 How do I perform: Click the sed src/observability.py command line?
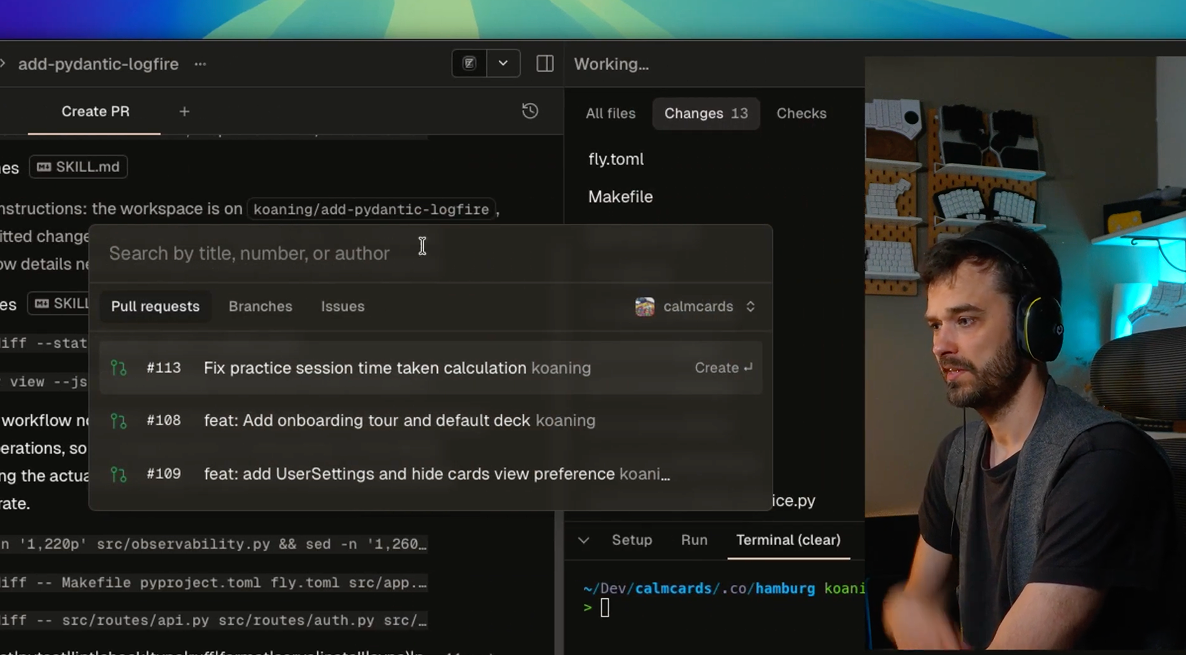point(214,544)
